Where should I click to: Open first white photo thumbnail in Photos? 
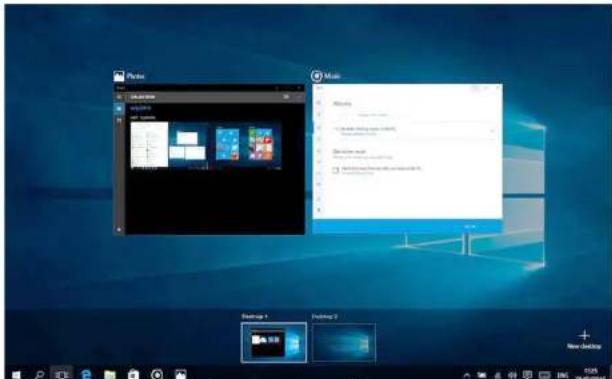[149, 145]
